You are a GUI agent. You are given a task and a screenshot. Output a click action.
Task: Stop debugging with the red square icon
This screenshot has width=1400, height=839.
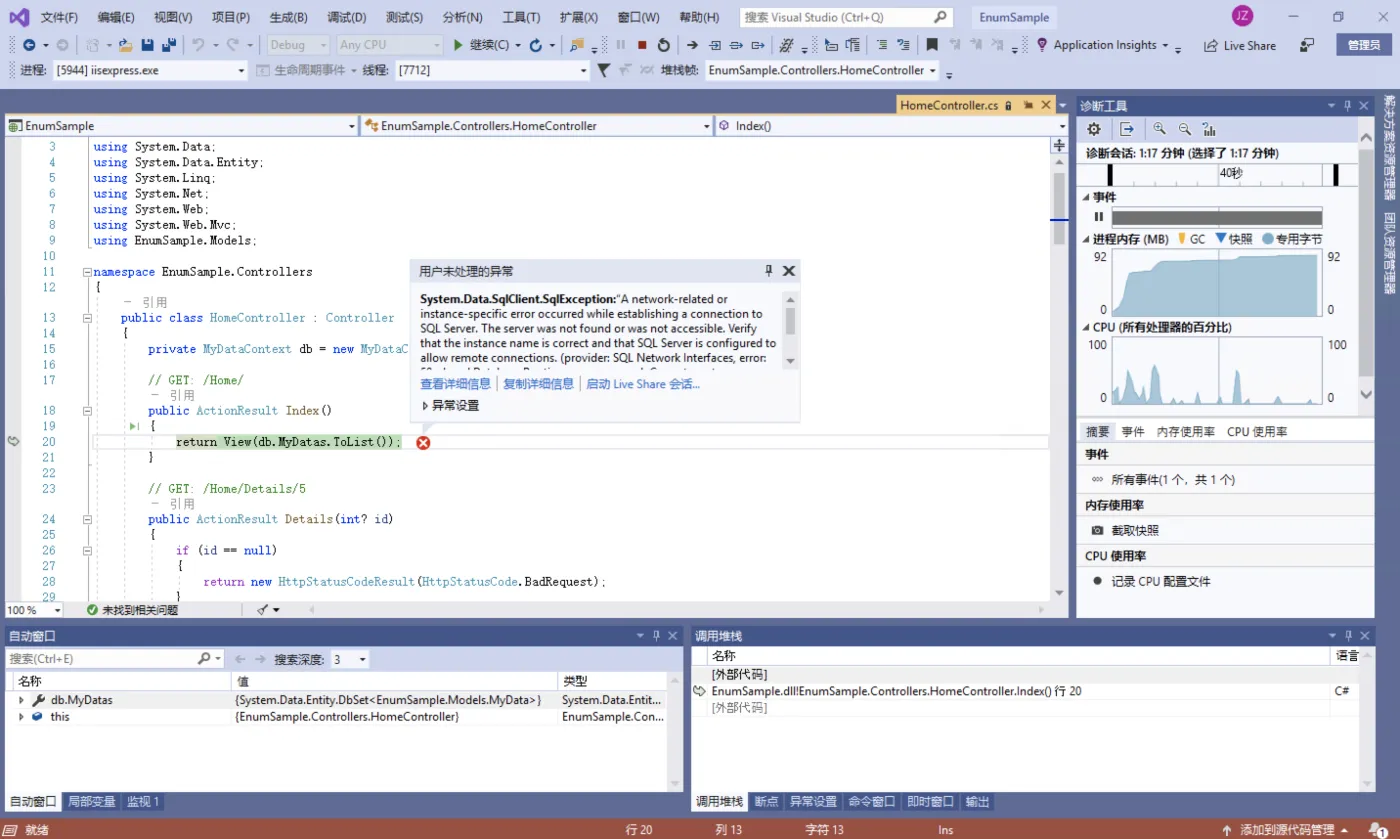[642, 45]
